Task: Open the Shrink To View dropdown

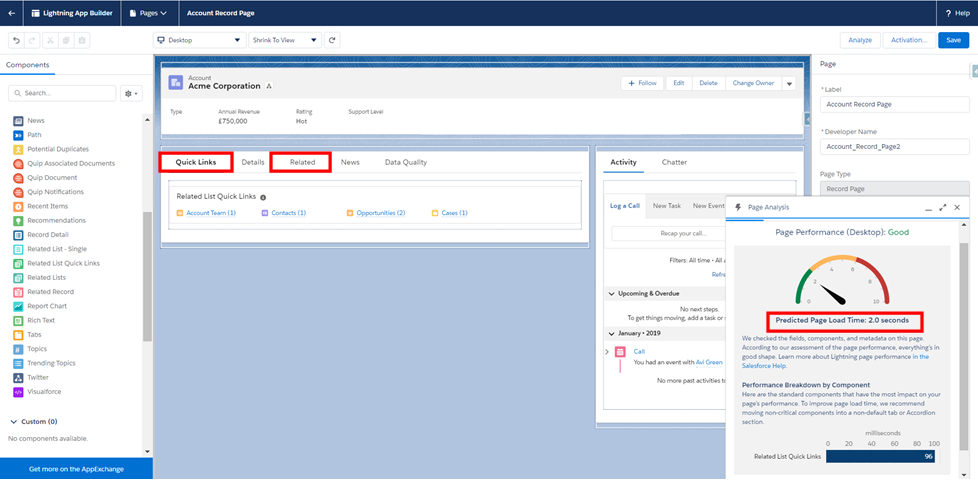Action: click(285, 40)
